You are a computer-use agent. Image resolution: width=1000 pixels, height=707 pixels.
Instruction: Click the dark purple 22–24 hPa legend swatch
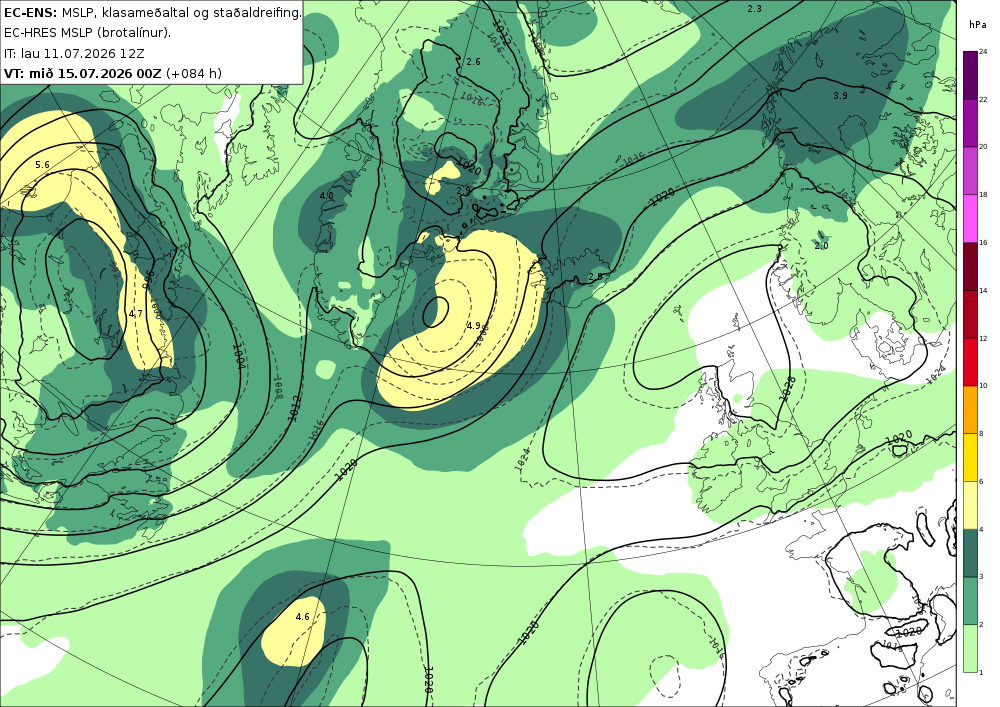(x=971, y=75)
